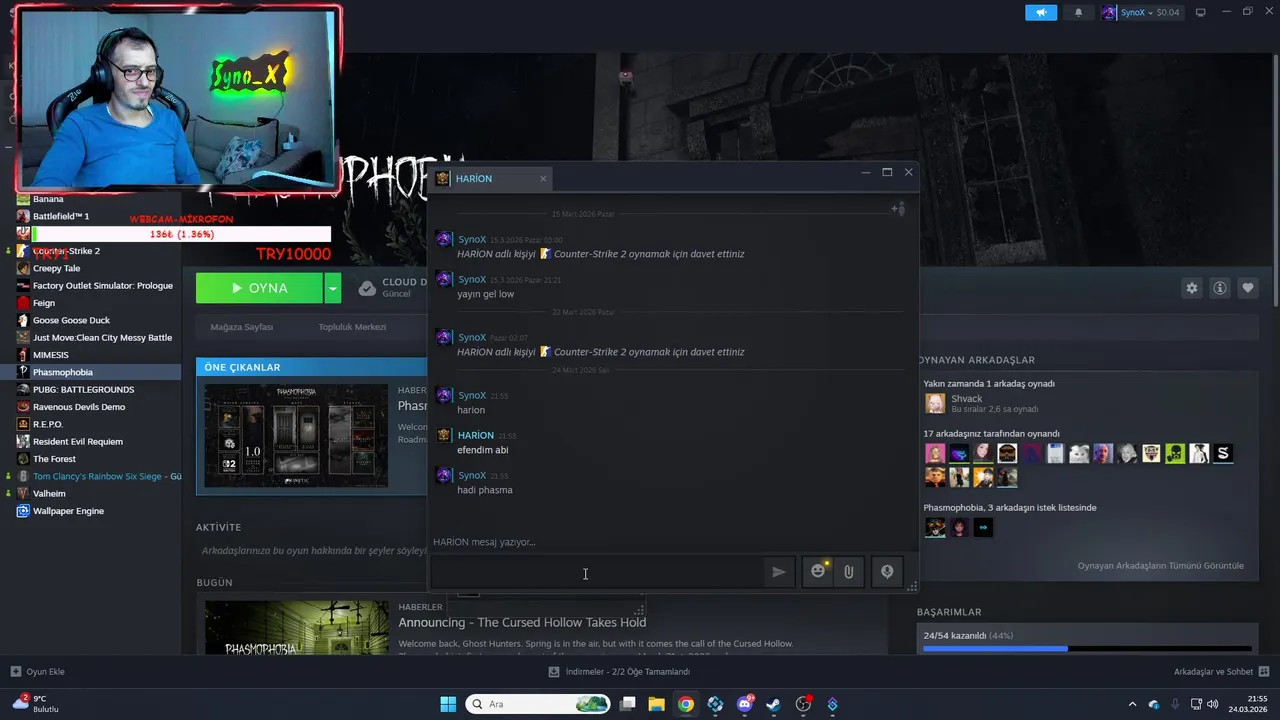Click the SynoX name above hadi phasma
The width and height of the screenshot is (1280, 720).
[472, 475]
